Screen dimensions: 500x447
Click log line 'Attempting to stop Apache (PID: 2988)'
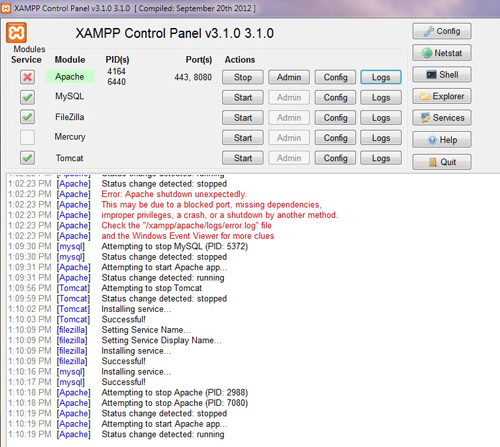click(x=175, y=392)
